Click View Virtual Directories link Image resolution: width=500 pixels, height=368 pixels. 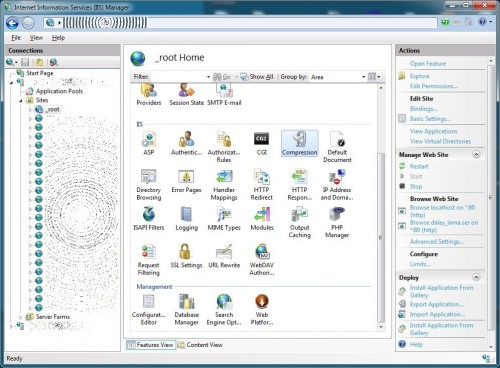(440, 141)
